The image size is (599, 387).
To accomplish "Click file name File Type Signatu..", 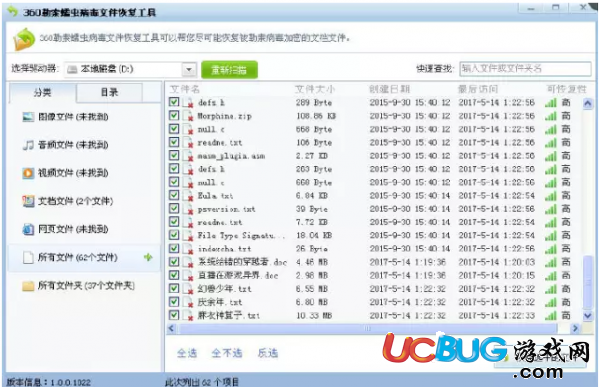I will click(241, 236).
